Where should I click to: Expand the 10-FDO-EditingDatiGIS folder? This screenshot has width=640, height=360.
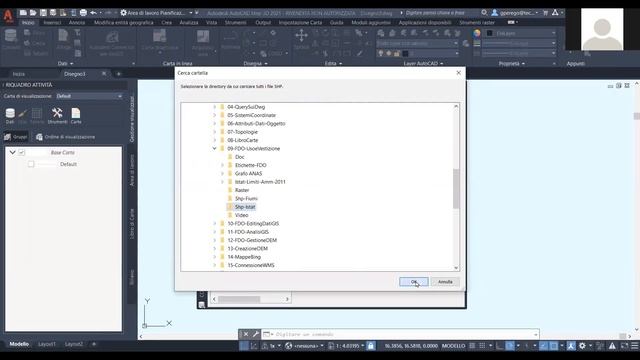pyautogui.click(x=214, y=224)
